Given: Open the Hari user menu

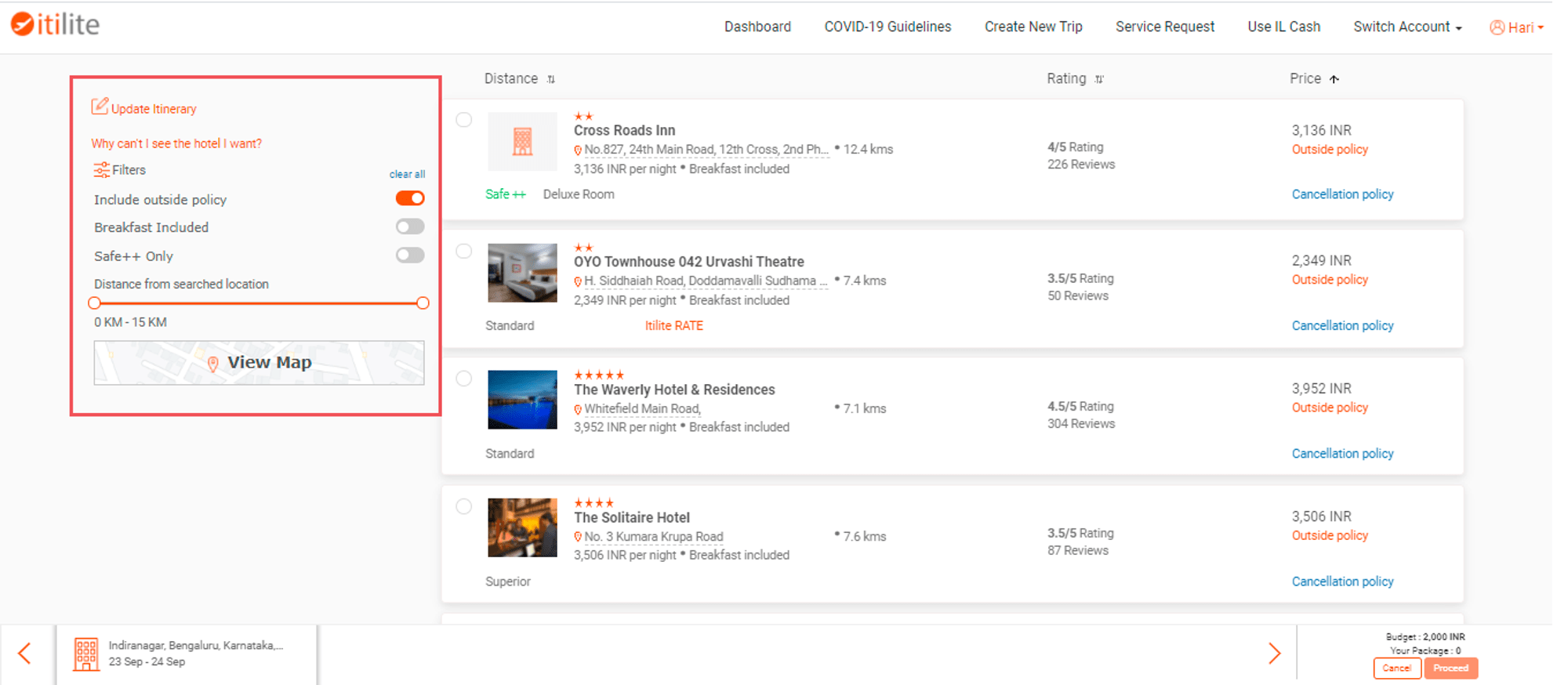Looking at the screenshot, I should point(1517,27).
